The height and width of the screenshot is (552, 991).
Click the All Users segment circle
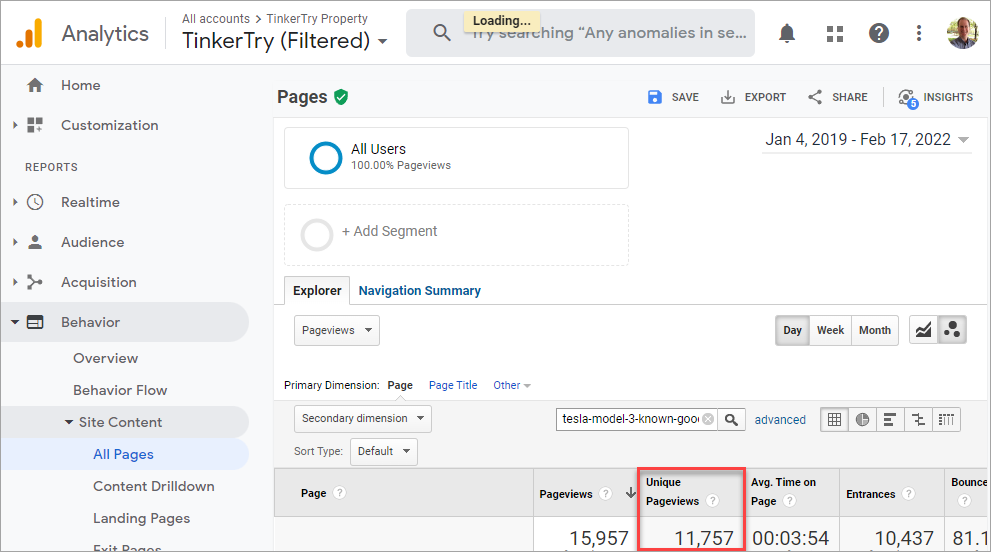pos(325,157)
